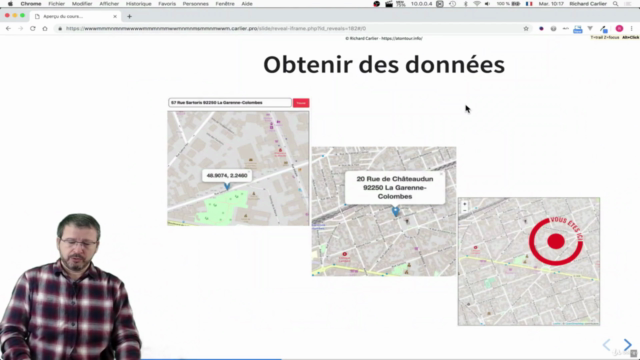Open the Spotlight search icon
The height and width of the screenshot is (360, 640).
615,4
